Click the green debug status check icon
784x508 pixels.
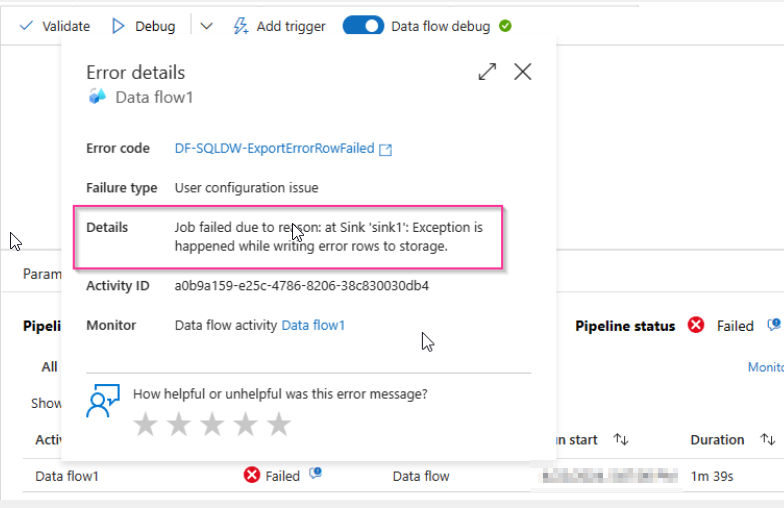506,26
